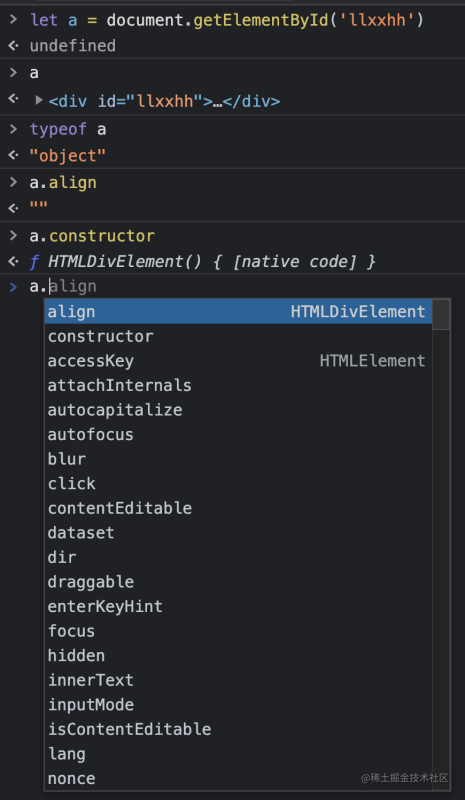
Task: Pick 'innerText' from the completions
Action: coord(238,680)
